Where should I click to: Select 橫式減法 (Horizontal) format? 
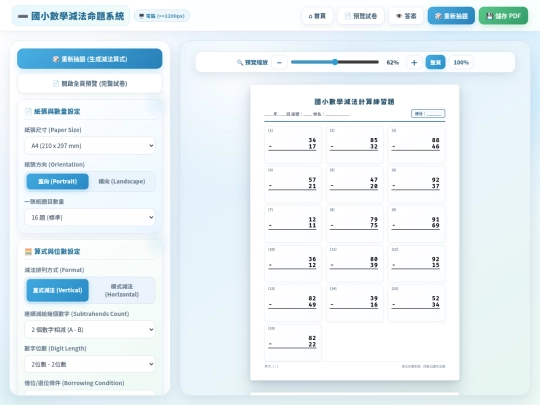click(x=122, y=290)
